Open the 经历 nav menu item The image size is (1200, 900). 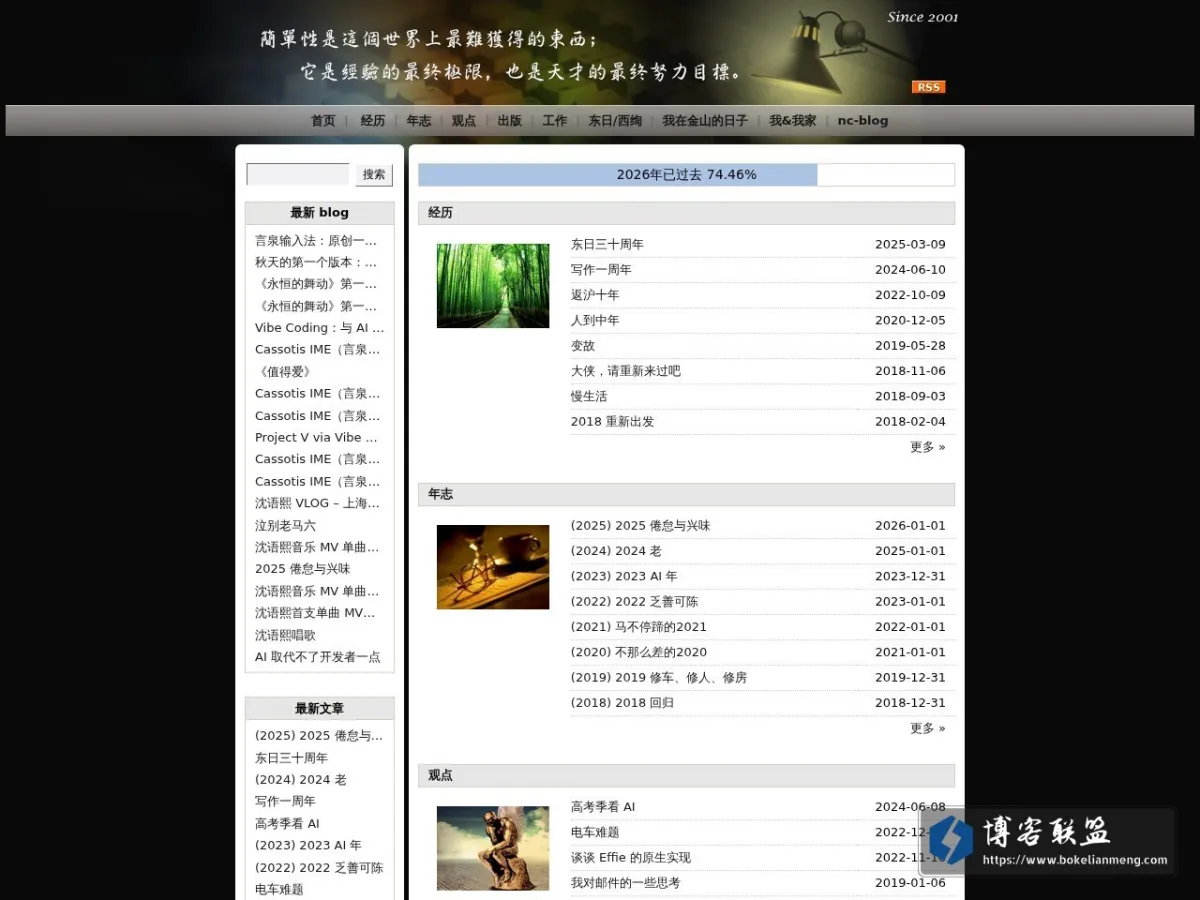pyautogui.click(x=373, y=120)
